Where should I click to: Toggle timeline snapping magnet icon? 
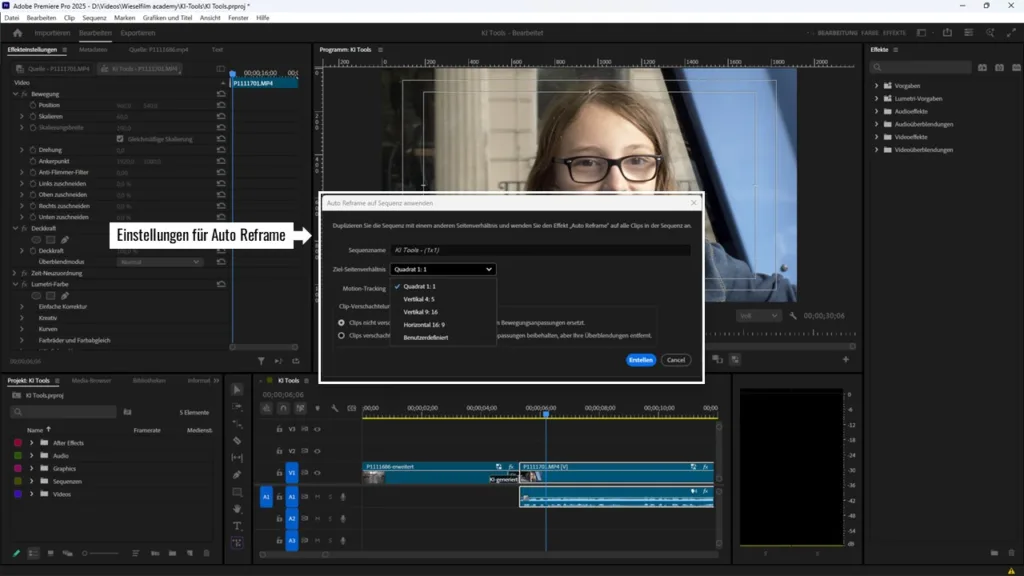[283, 408]
